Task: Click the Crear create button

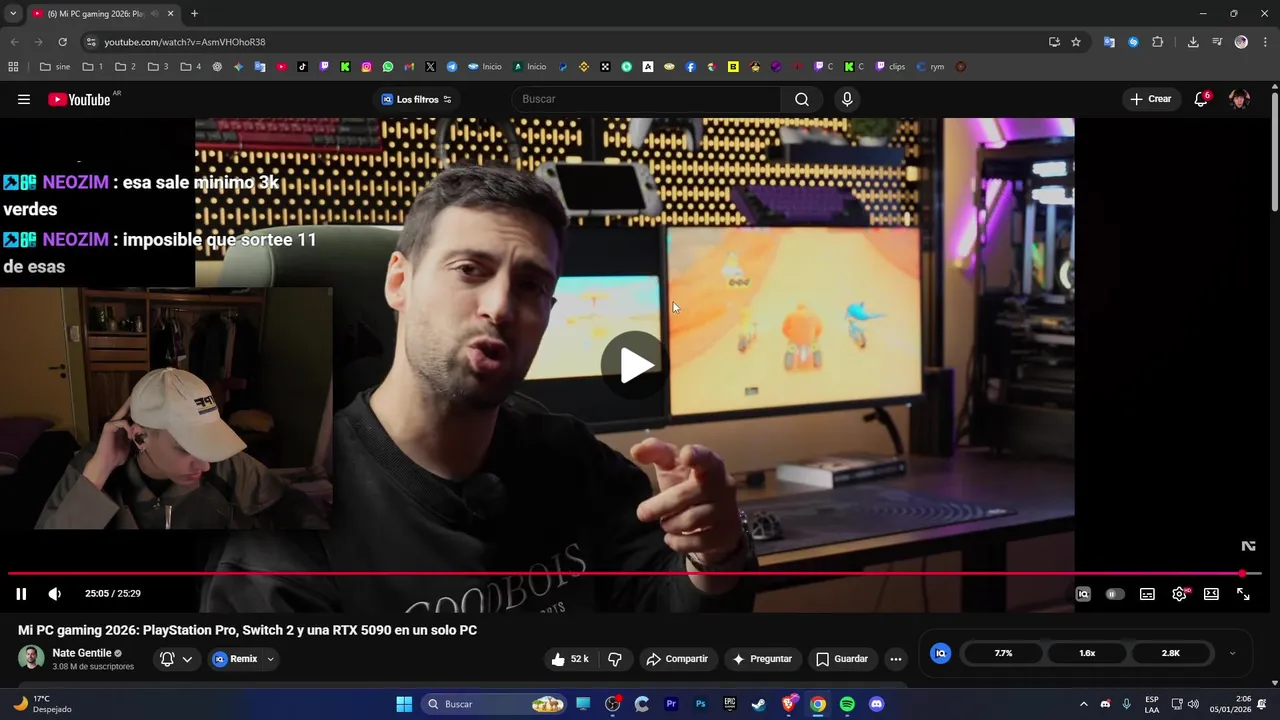Action: pyautogui.click(x=1151, y=99)
